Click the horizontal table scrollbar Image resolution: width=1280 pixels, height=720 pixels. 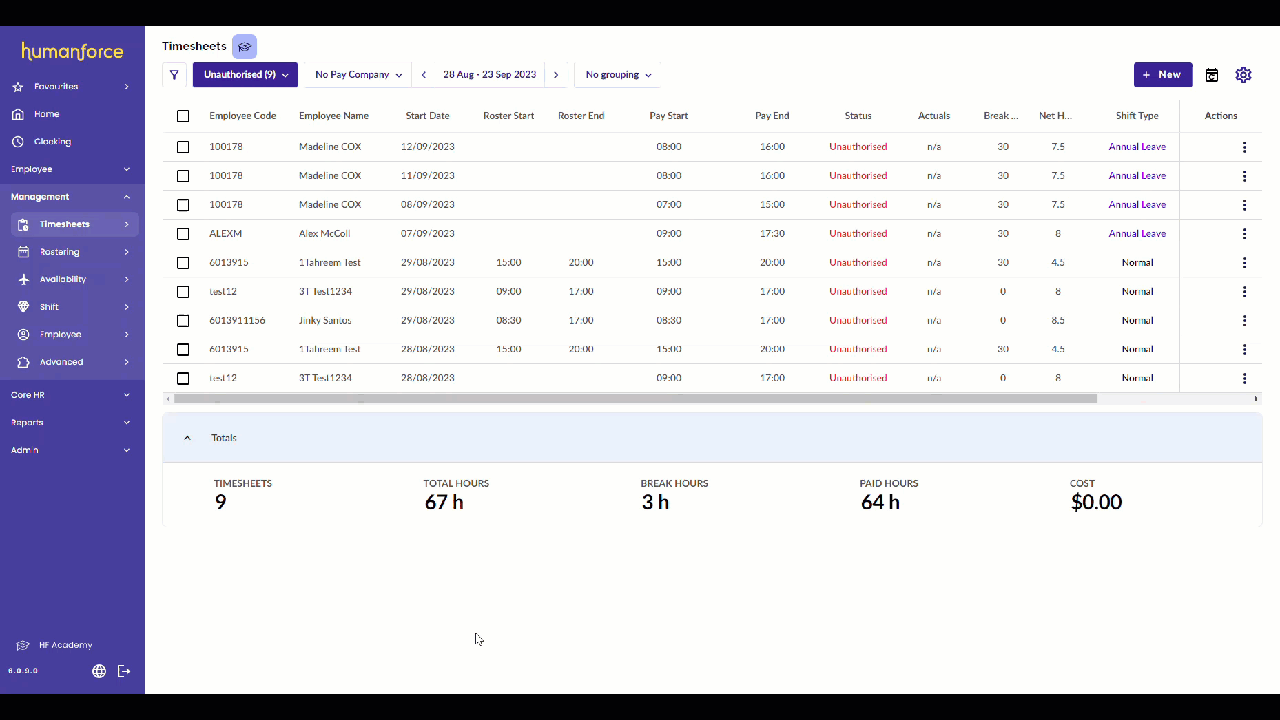click(x=635, y=398)
